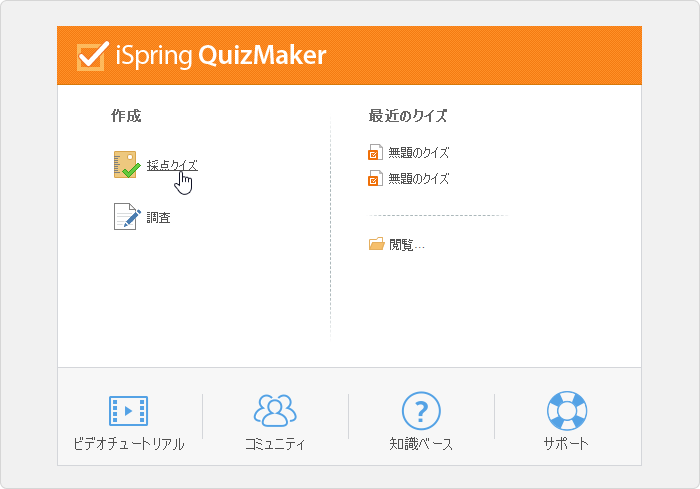Click the browse folder icon
The height and width of the screenshot is (489, 700).
click(376, 243)
